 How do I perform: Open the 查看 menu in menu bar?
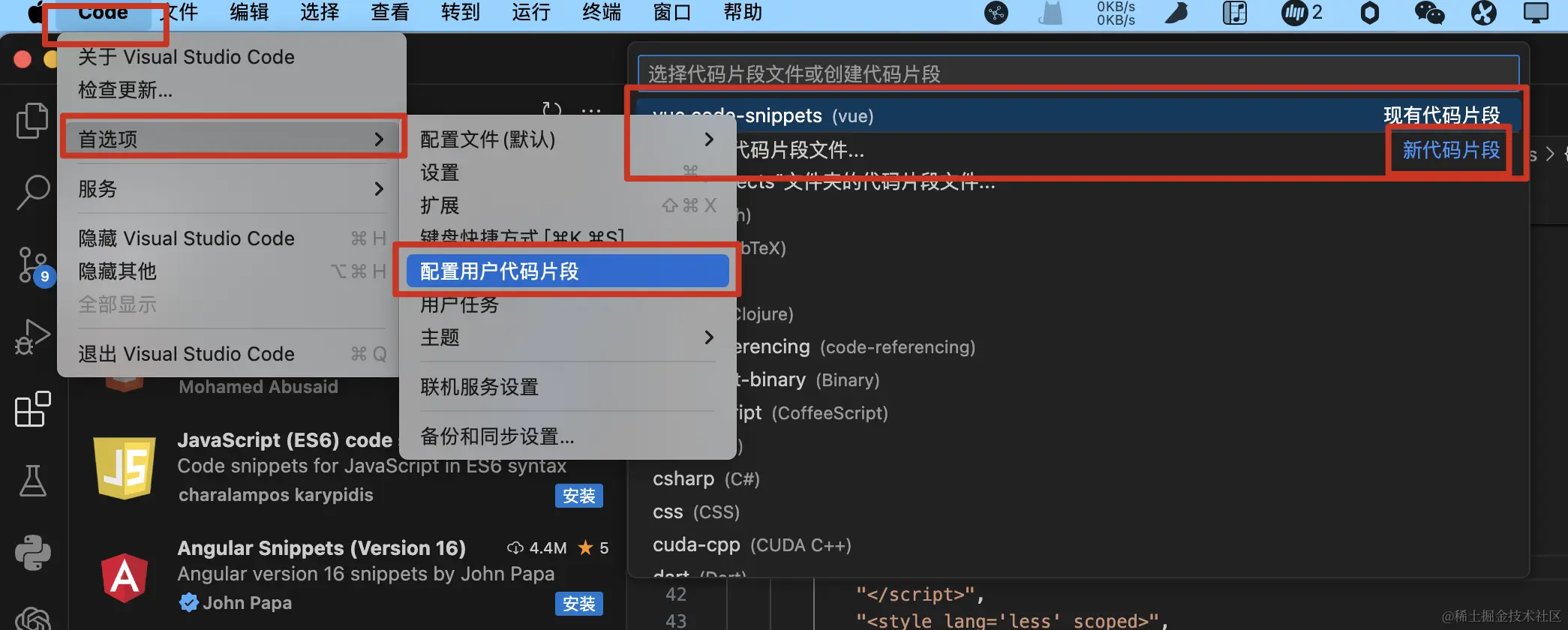390,13
